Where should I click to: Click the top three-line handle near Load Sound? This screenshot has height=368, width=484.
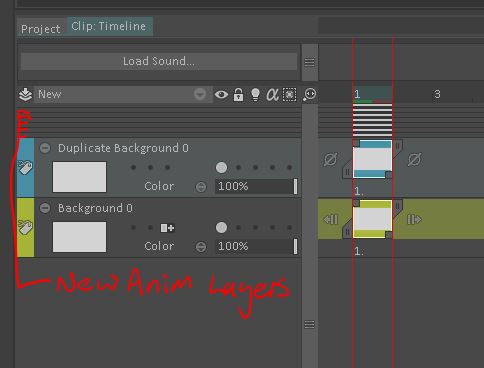[309, 62]
